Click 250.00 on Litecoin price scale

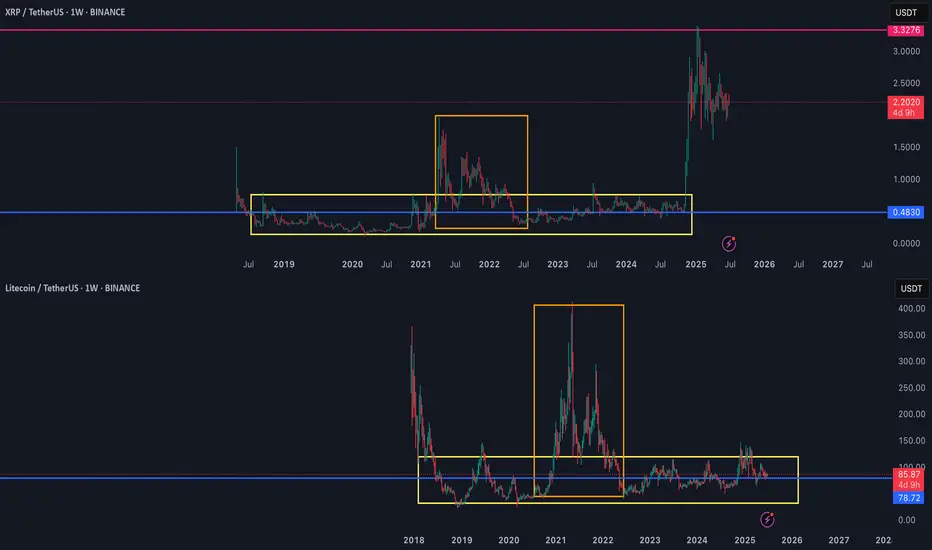click(911, 388)
